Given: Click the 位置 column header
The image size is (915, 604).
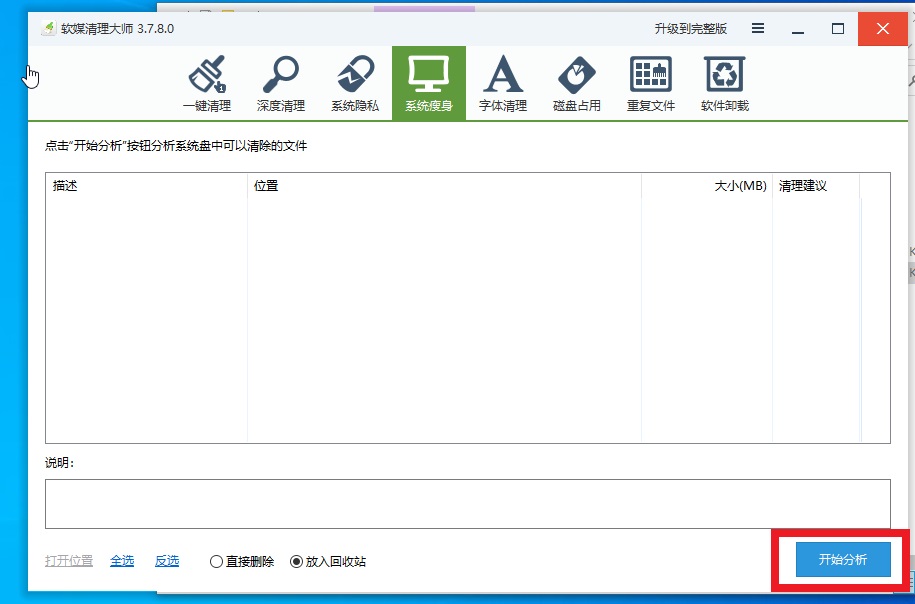Looking at the screenshot, I should [x=444, y=186].
